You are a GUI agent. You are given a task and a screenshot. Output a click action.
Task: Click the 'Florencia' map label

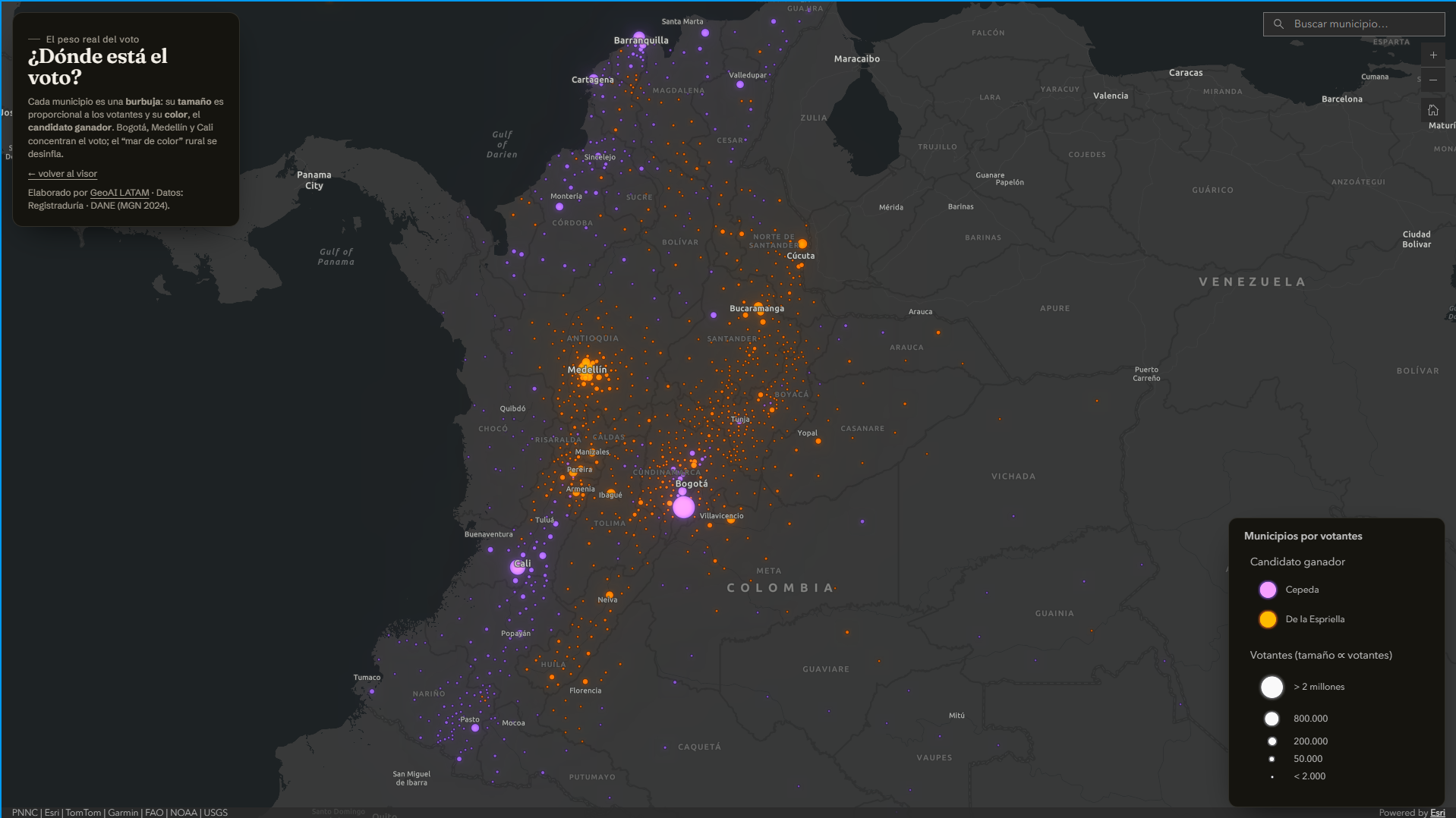point(585,691)
